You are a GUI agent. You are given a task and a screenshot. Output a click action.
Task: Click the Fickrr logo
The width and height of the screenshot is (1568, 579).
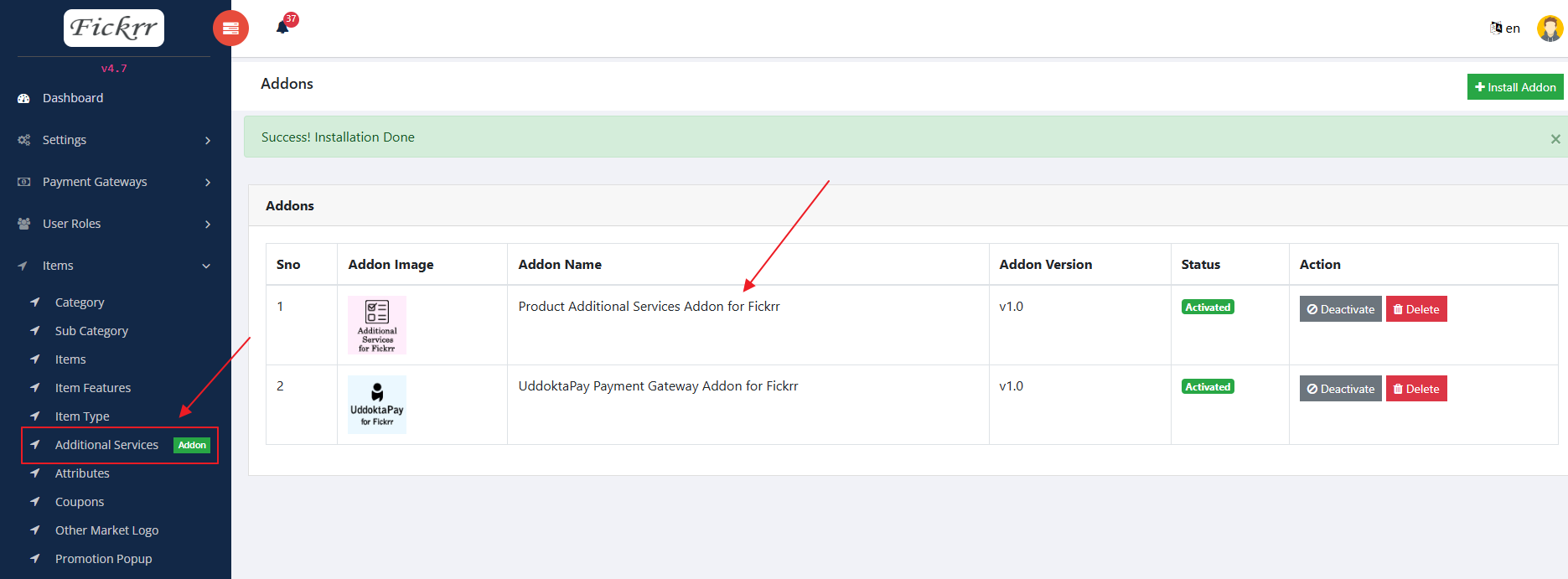point(114,28)
